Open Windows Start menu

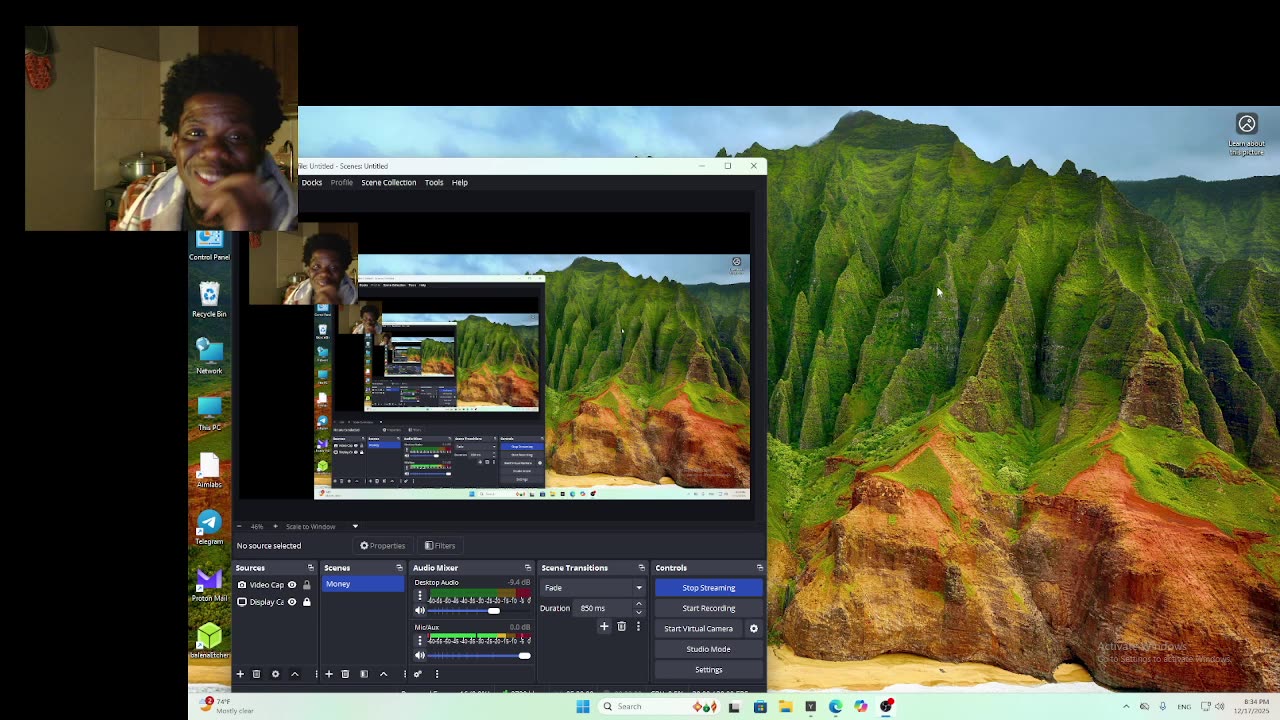583,707
